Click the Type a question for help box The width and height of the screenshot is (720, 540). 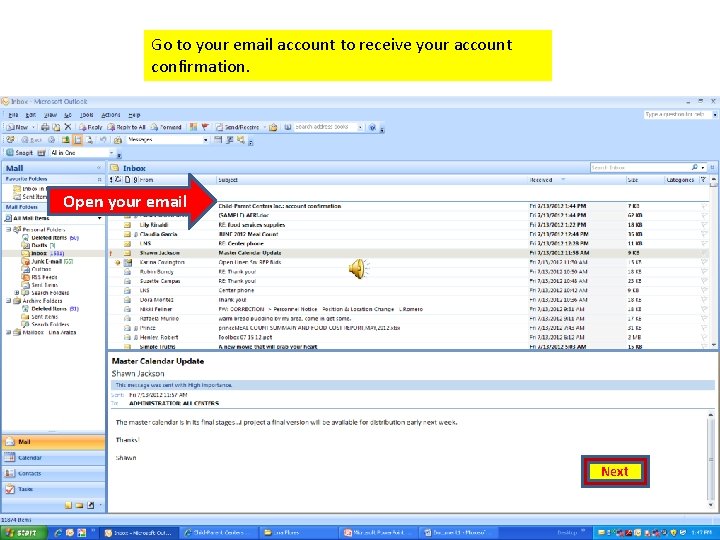(x=677, y=114)
